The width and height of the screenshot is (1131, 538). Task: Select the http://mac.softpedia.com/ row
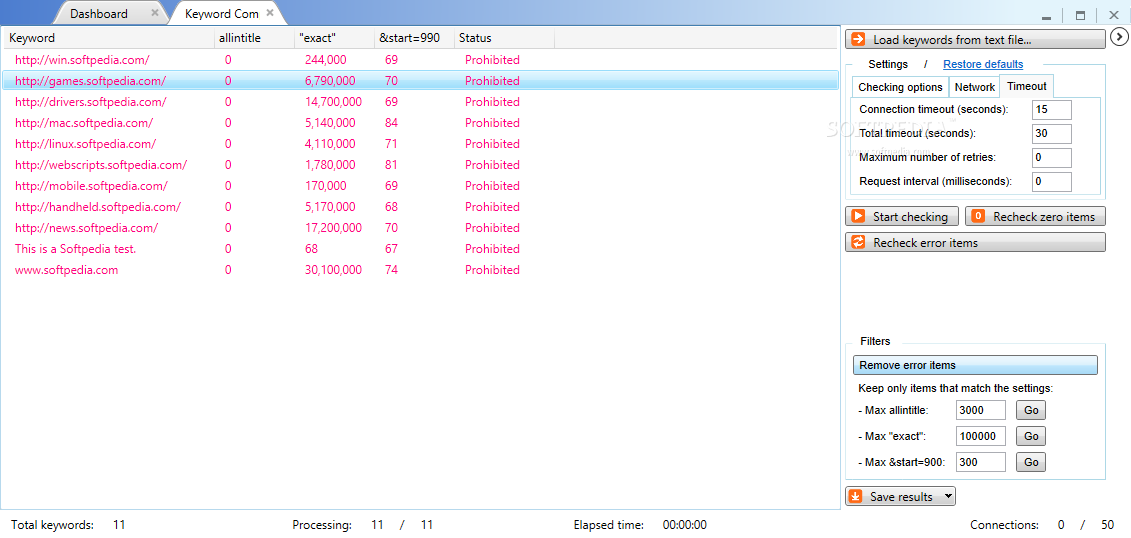coord(421,123)
